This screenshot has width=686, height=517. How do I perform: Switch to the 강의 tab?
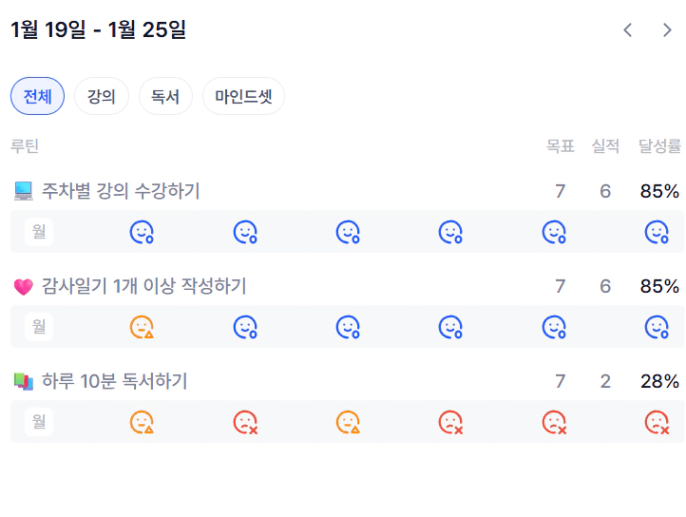(x=101, y=97)
